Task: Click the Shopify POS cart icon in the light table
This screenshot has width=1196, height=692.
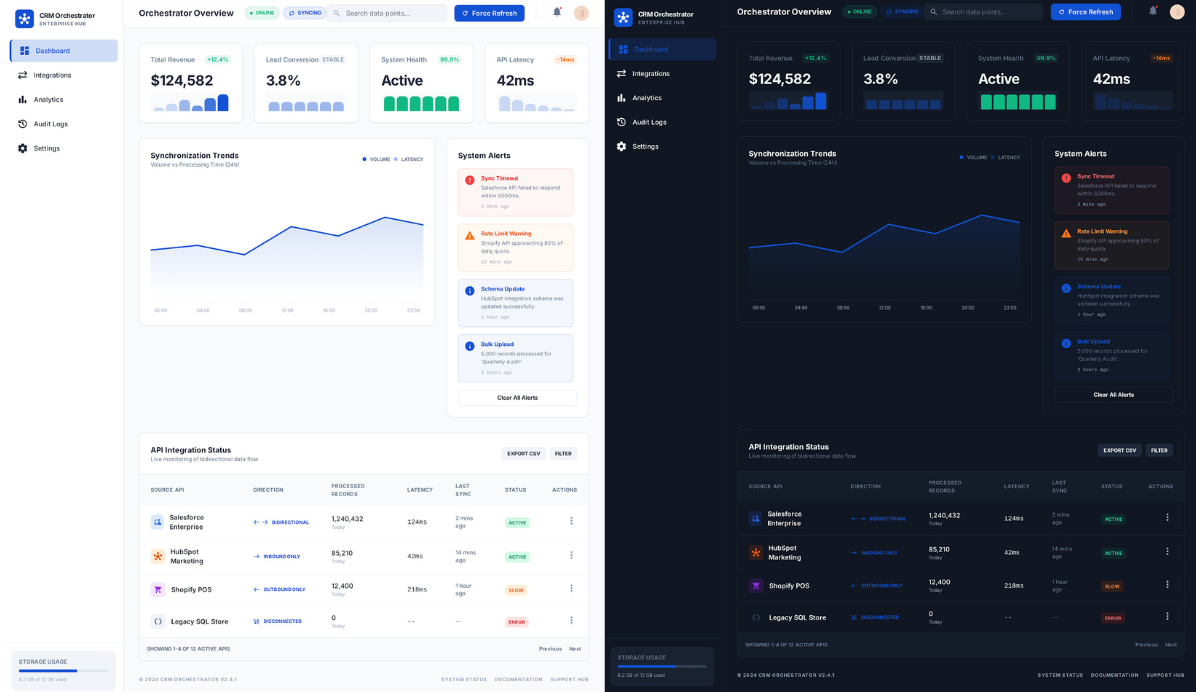Action: 157,589
